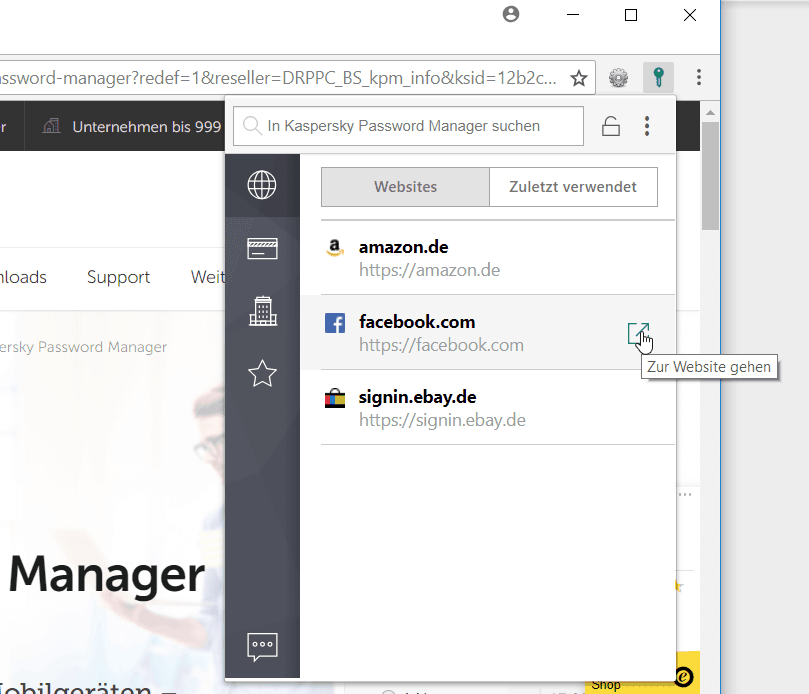Open the feedback speech bubble icon
This screenshot has height=694, width=809.
[262, 647]
